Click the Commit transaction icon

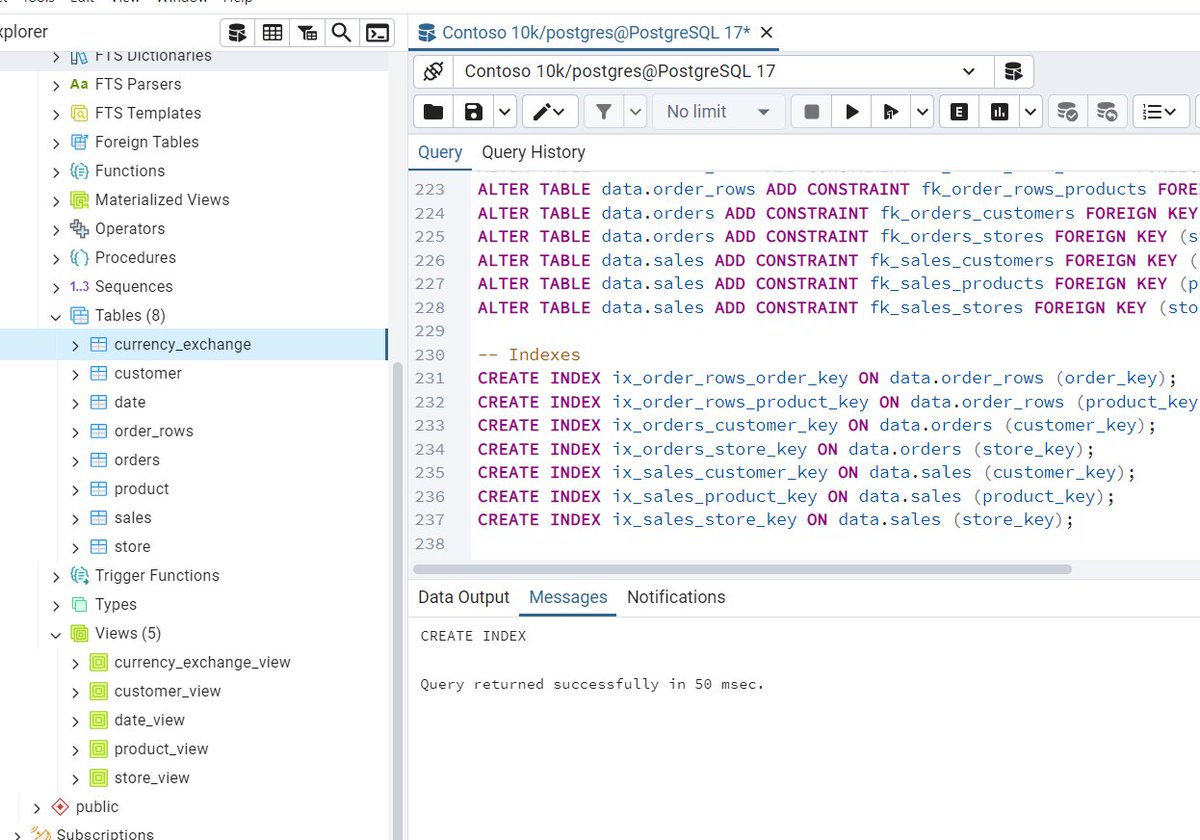click(1067, 111)
